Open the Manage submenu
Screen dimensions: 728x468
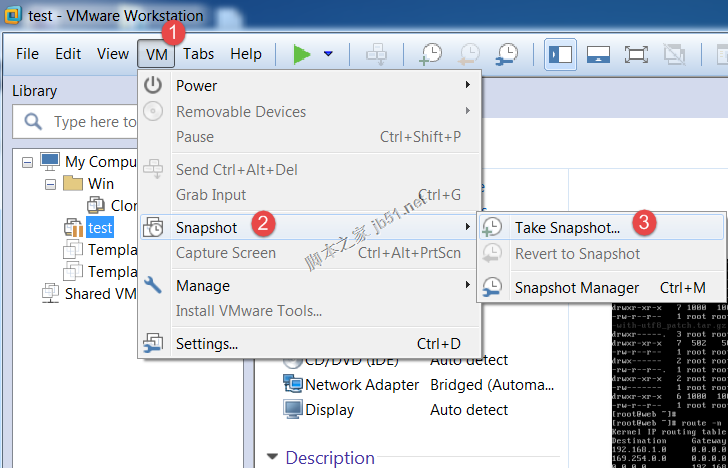203,286
